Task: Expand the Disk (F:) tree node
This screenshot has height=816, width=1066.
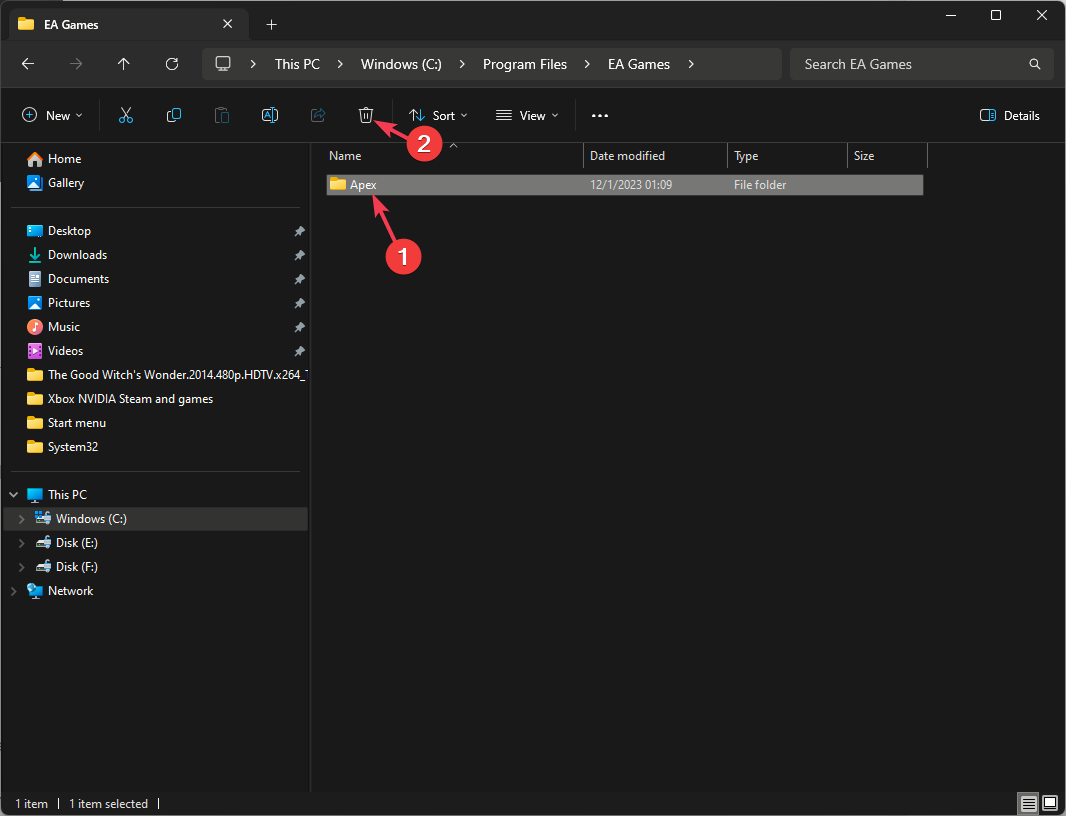Action: pyautogui.click(x=22, y=567)
